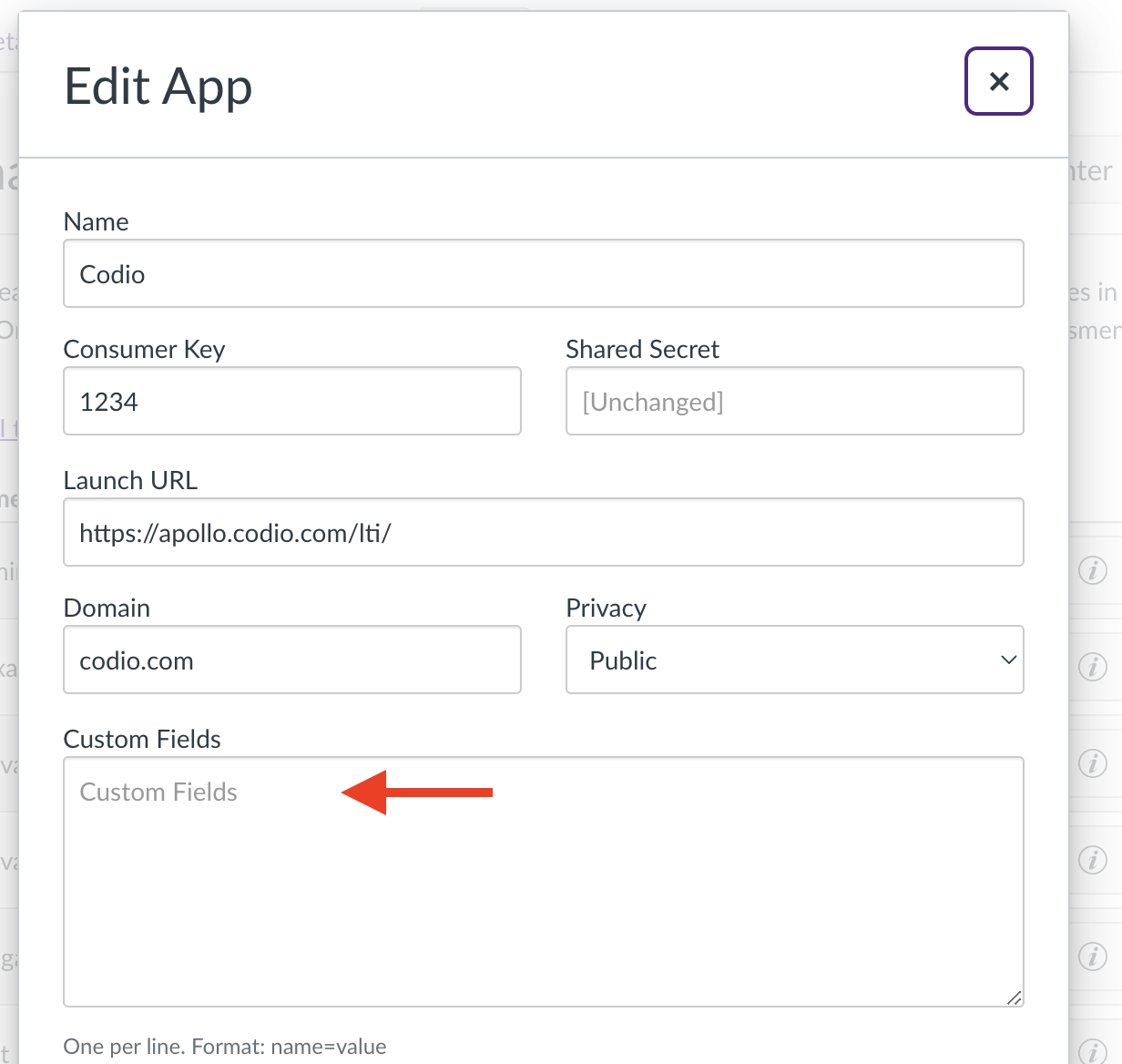Close the Edit App dialog
This screenshot has height=1064, width=1122.
[999, 81]
